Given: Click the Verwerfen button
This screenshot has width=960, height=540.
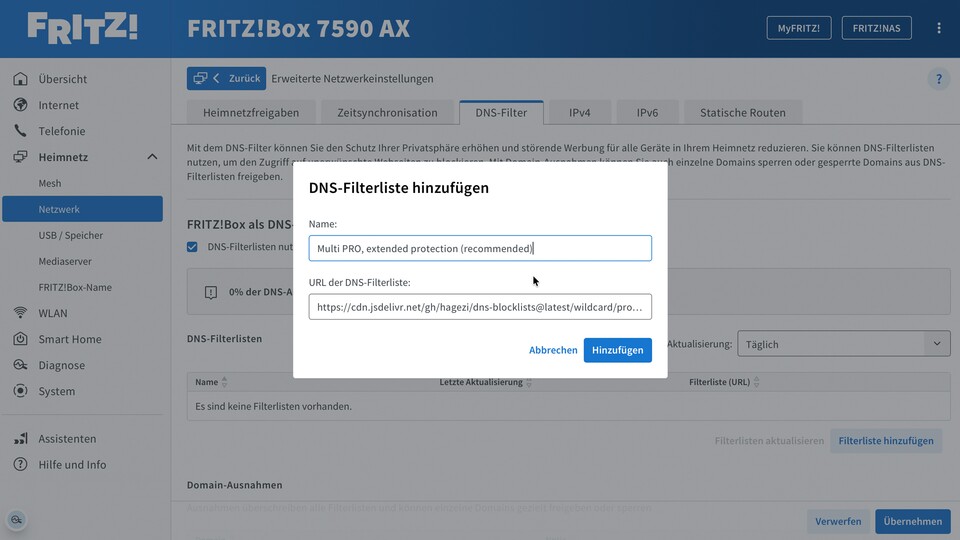Looking at the screenshot, I should coord(838,522).
